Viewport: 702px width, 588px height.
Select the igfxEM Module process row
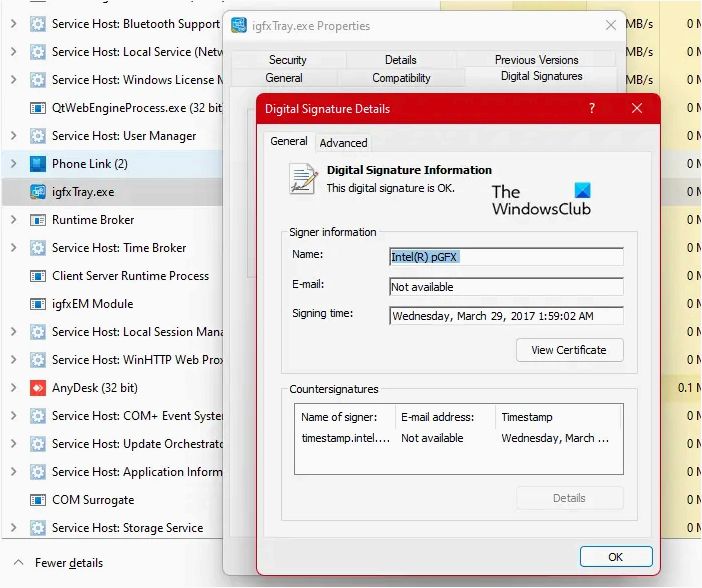pyautogui.click(x=112, y=304)
